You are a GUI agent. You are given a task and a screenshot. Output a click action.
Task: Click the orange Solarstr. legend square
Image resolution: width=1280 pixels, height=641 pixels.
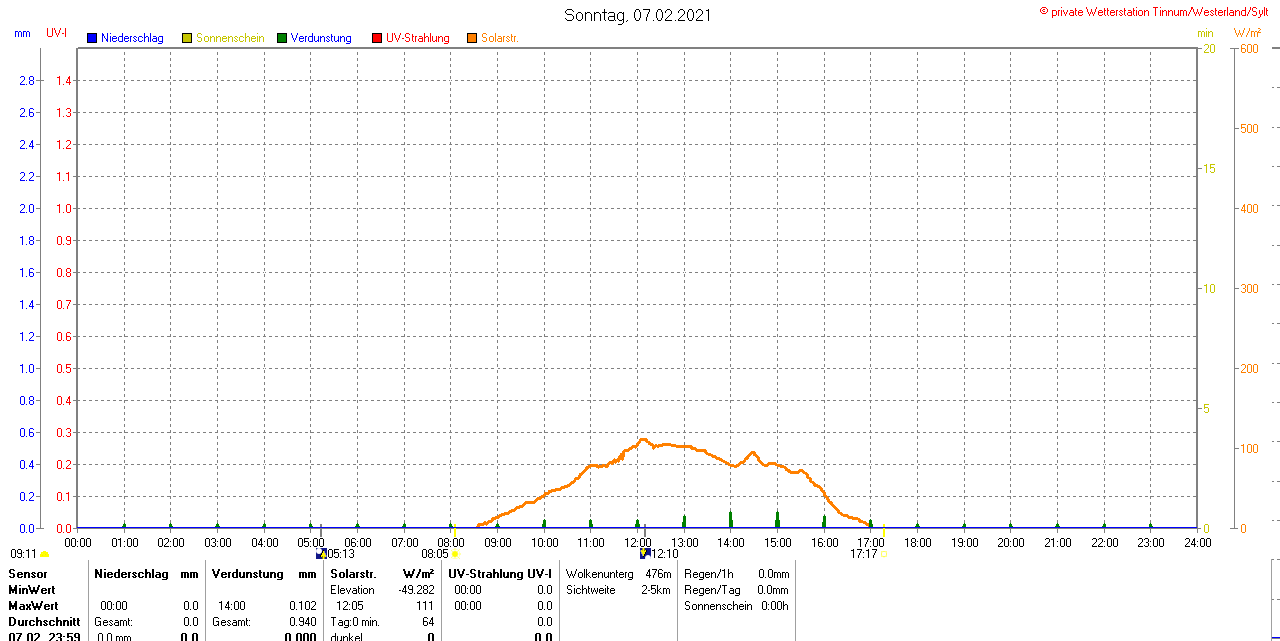(x=472, y=38)
